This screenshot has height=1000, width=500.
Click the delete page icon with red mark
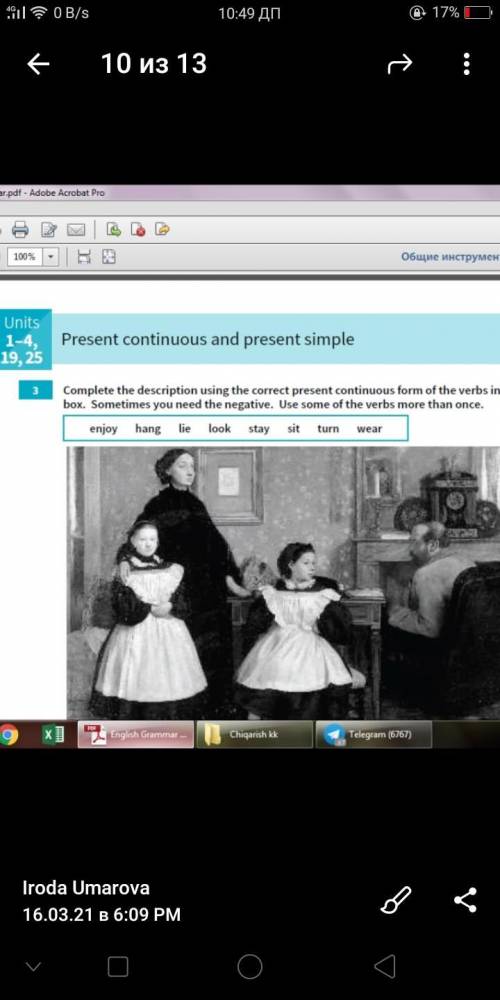click(x=138, y=229)
